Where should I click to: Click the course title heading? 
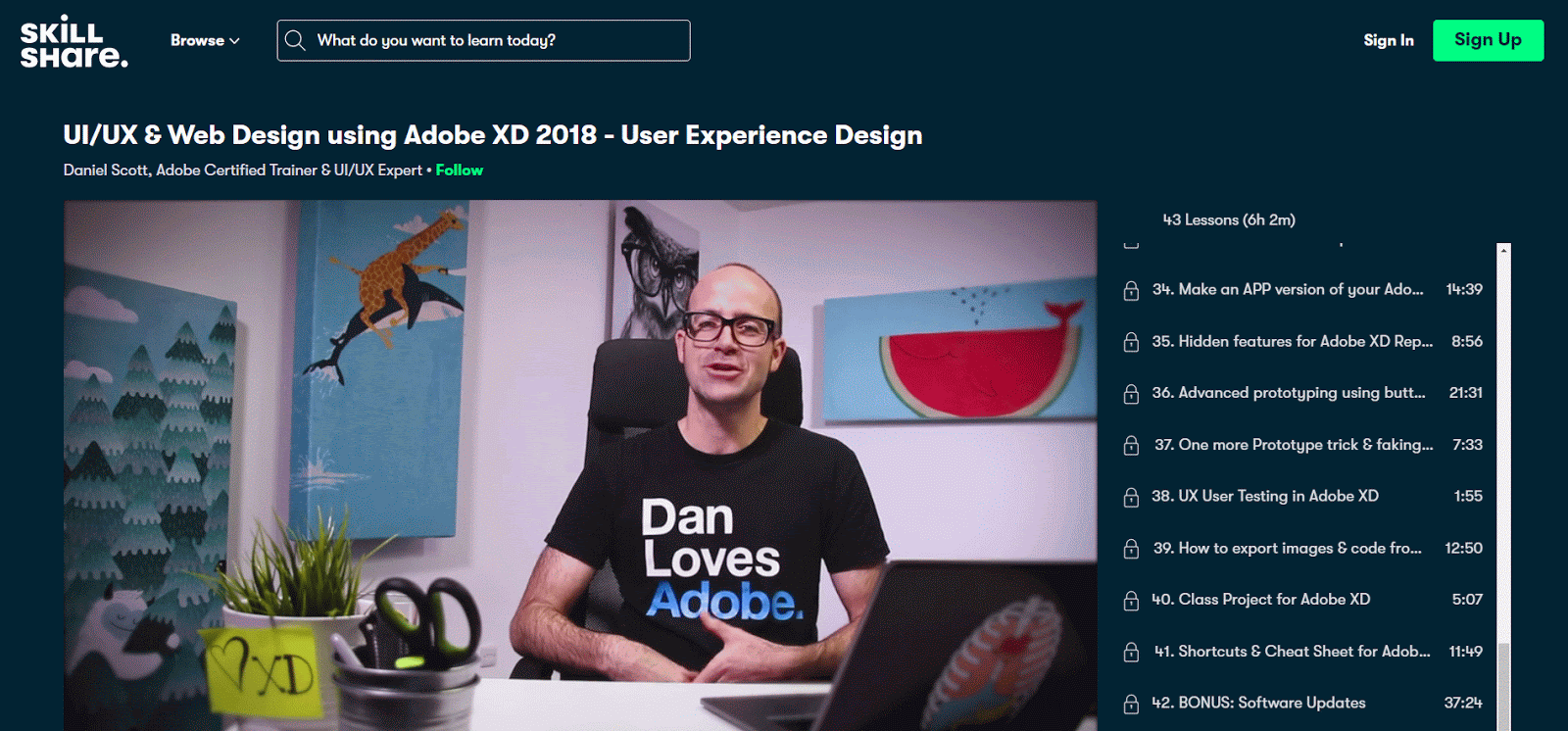pos(493,135)
